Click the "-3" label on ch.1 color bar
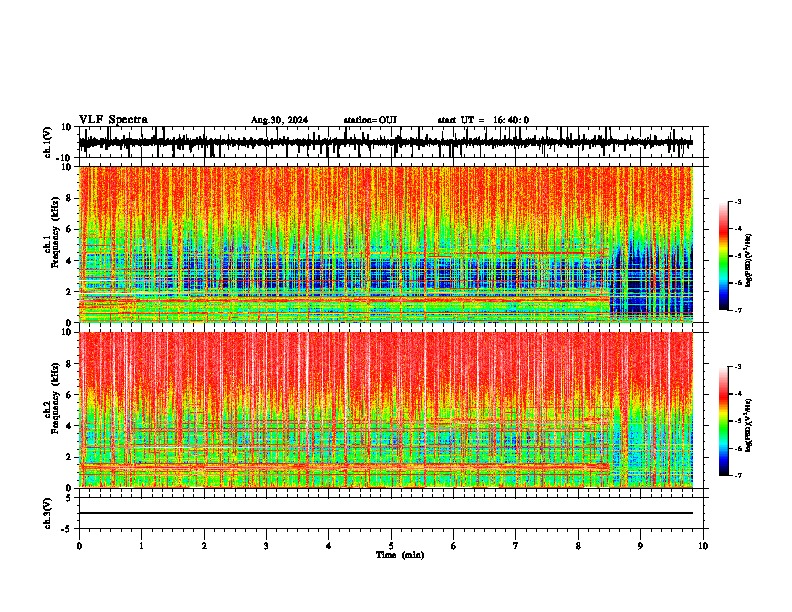 (737, 201)
